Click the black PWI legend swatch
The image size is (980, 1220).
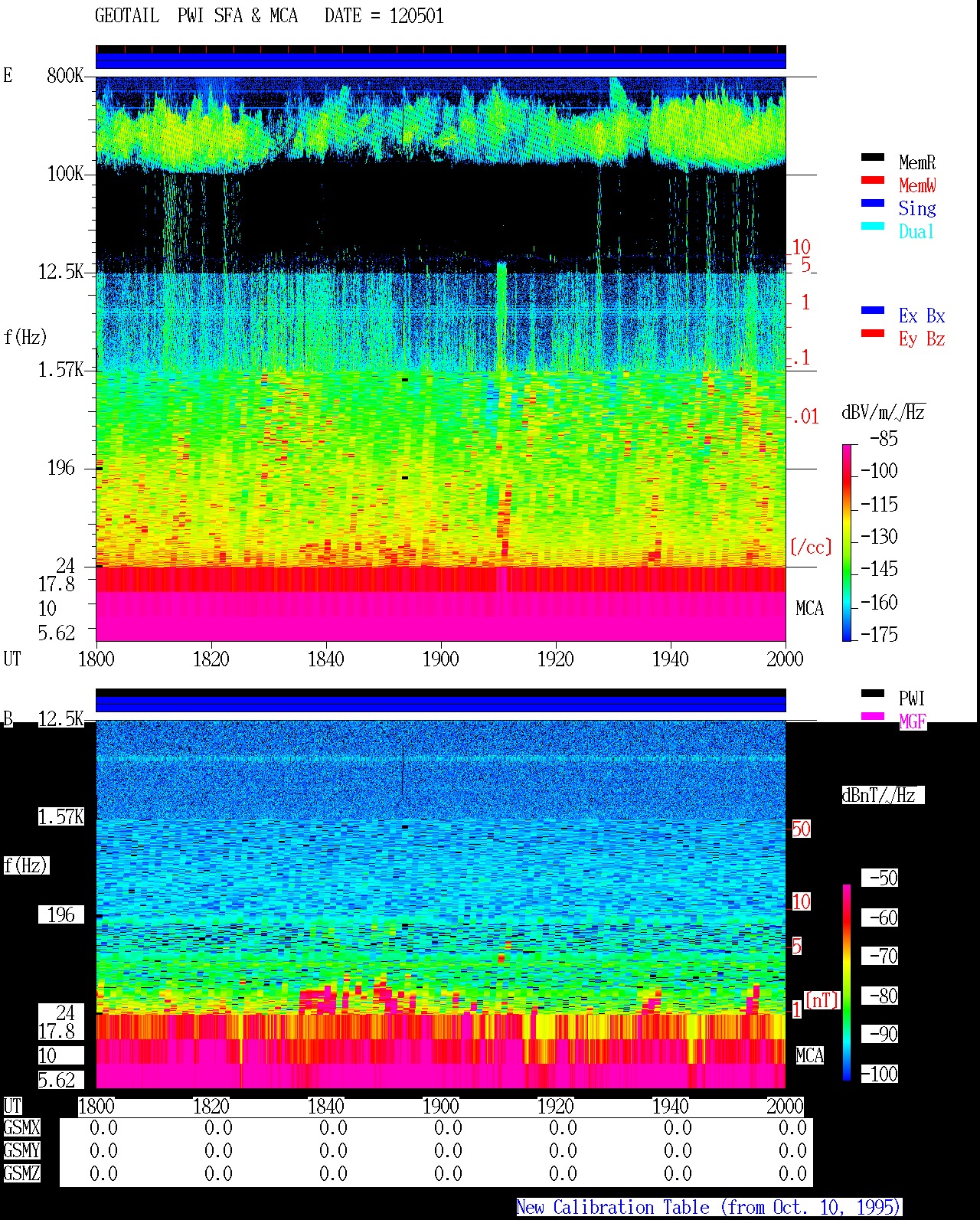pyautogui.click(x=872, y=693)
